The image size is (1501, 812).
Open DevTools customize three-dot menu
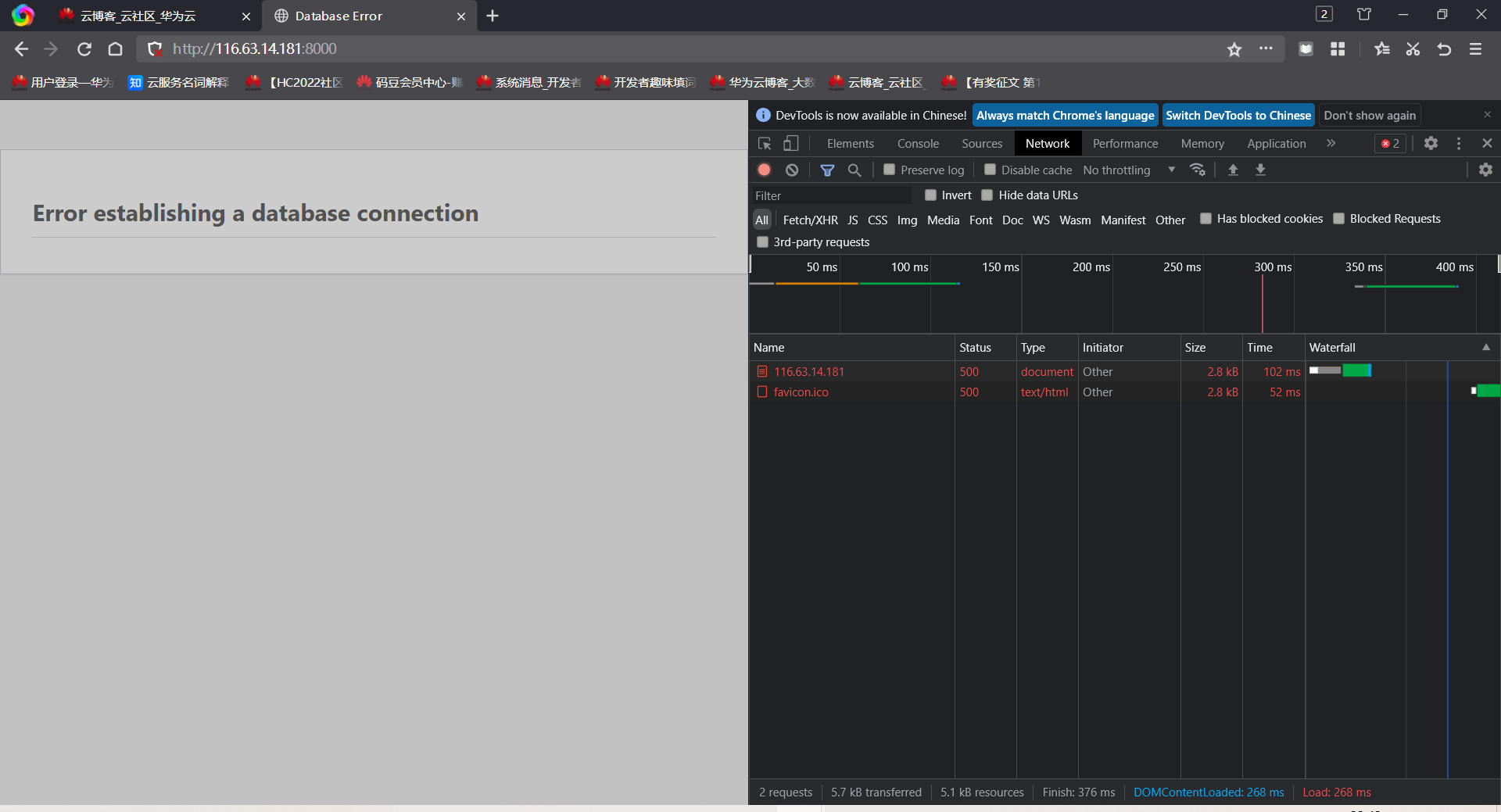[1459, 143]
